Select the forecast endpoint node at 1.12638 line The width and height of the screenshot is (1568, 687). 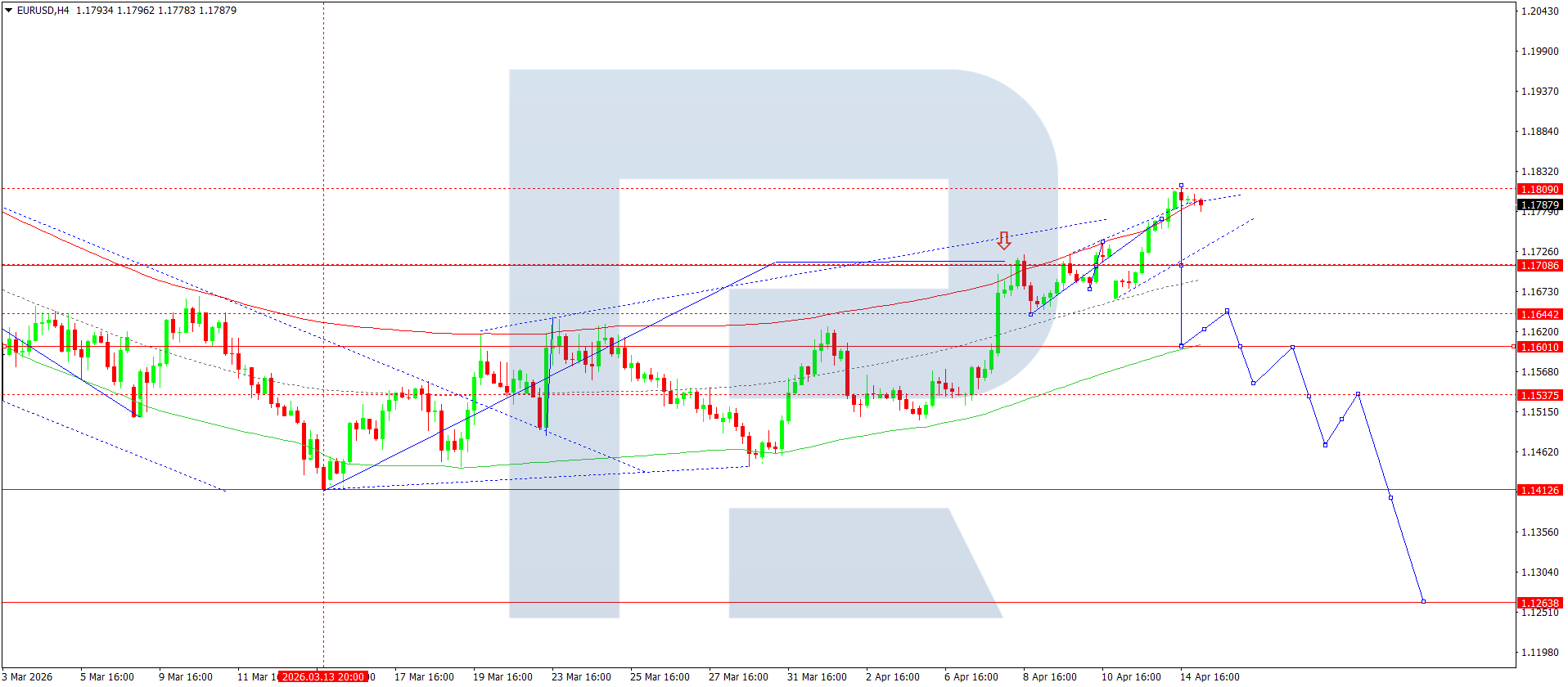point(1423,602)
